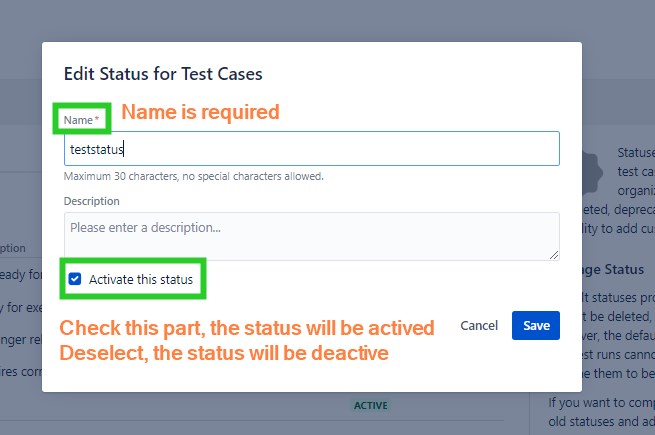Click the Name required field label
655x435 pixels.
[x=79, y=120]
